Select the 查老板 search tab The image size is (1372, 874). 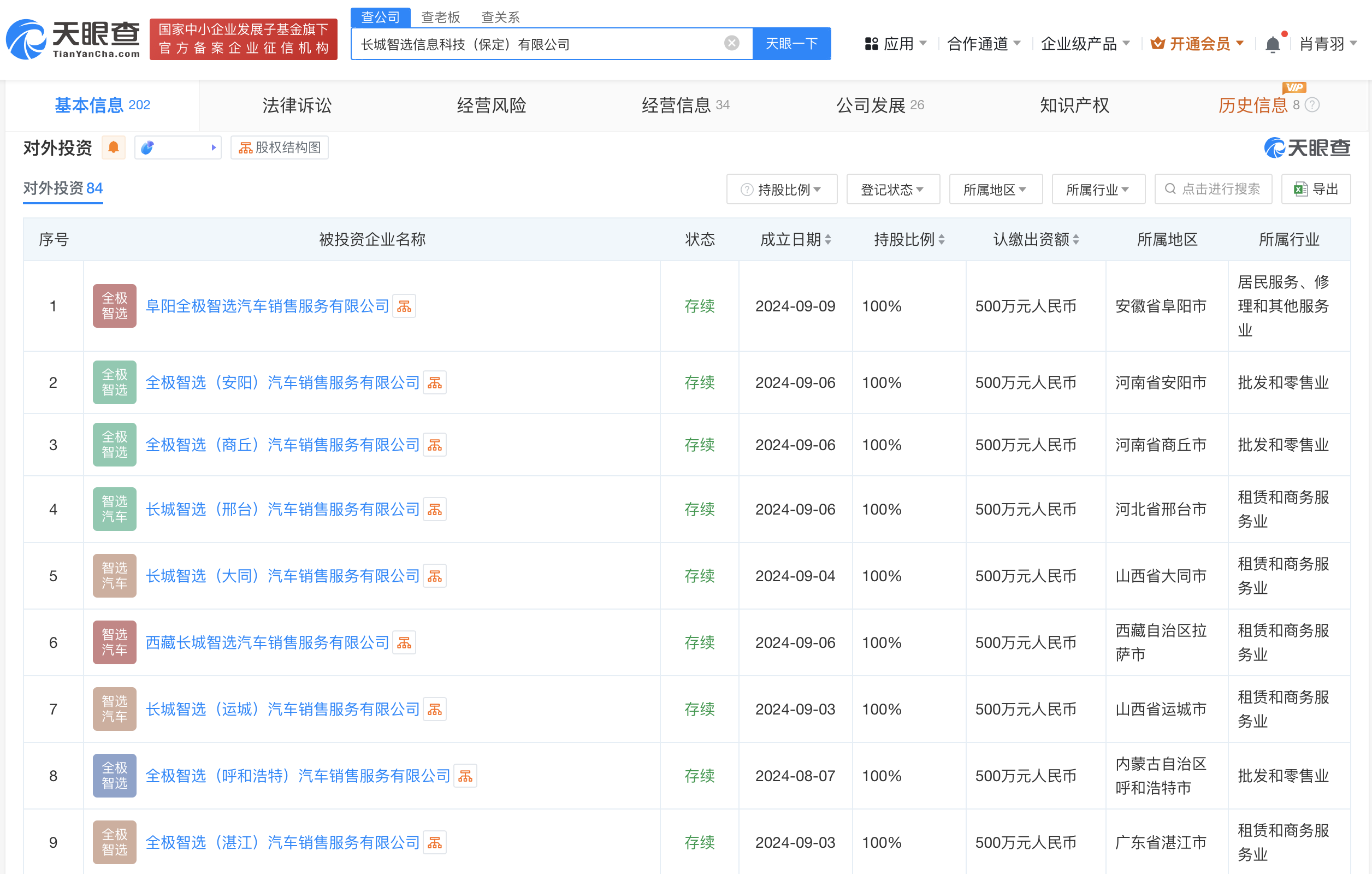click(x=440, y=17)
